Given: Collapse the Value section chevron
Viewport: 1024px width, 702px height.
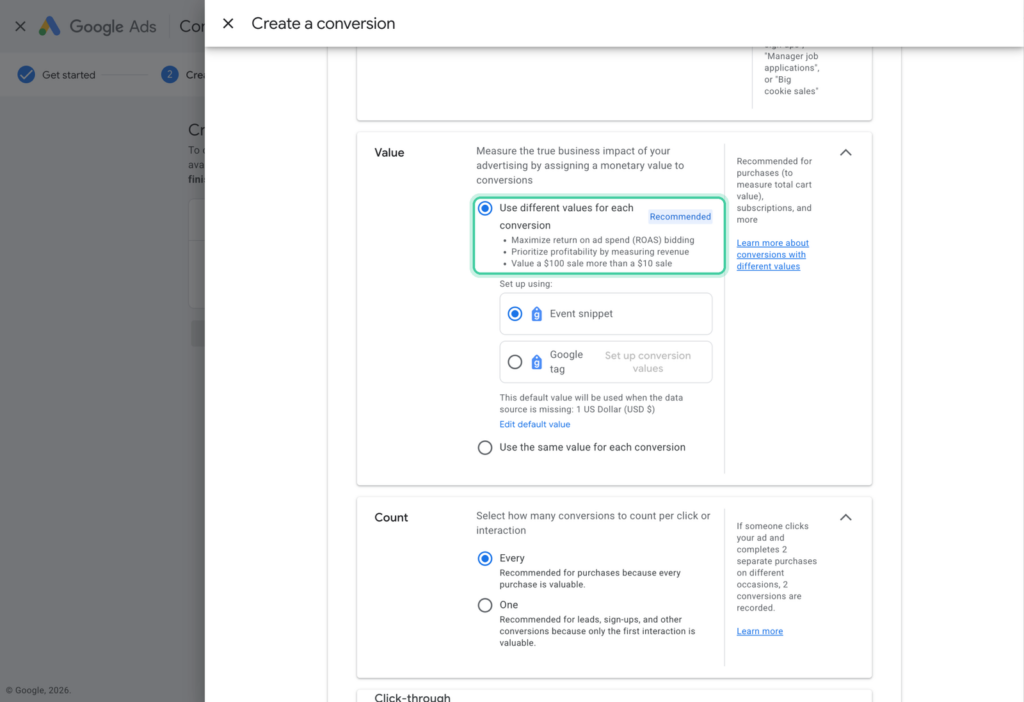Looking at the screenshot, I should (x=846, y=153).
